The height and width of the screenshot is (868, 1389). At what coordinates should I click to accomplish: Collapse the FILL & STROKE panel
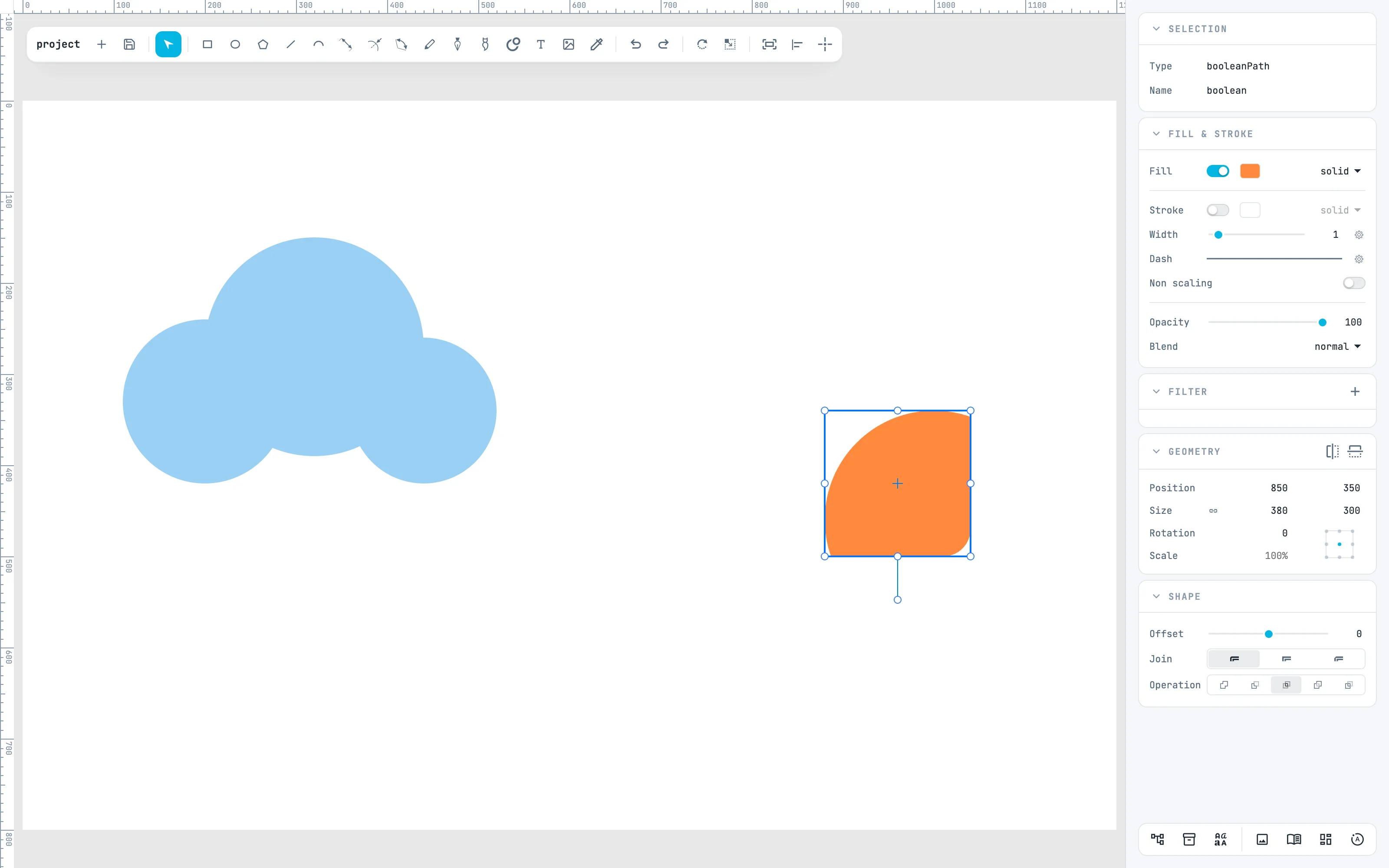(1156, 134)
